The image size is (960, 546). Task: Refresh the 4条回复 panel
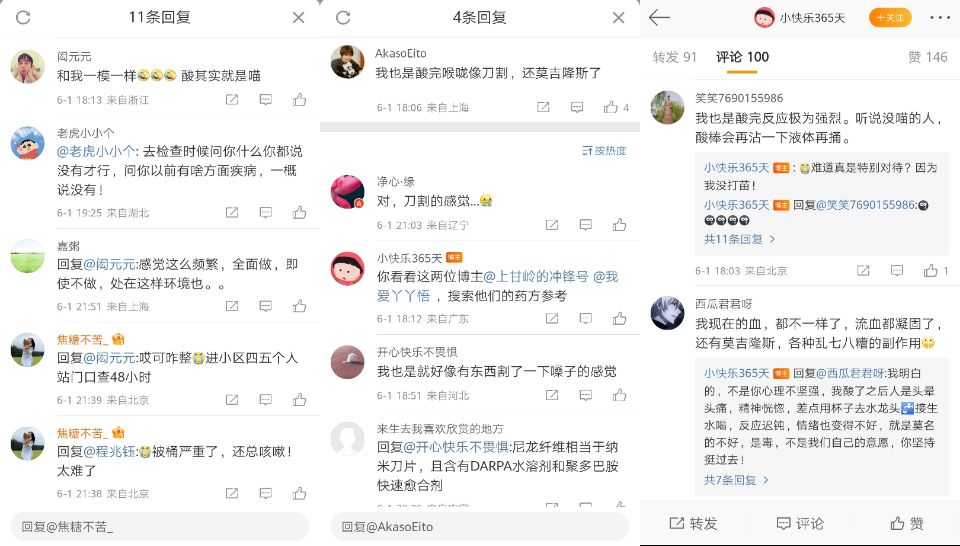(x=343, y=17)
